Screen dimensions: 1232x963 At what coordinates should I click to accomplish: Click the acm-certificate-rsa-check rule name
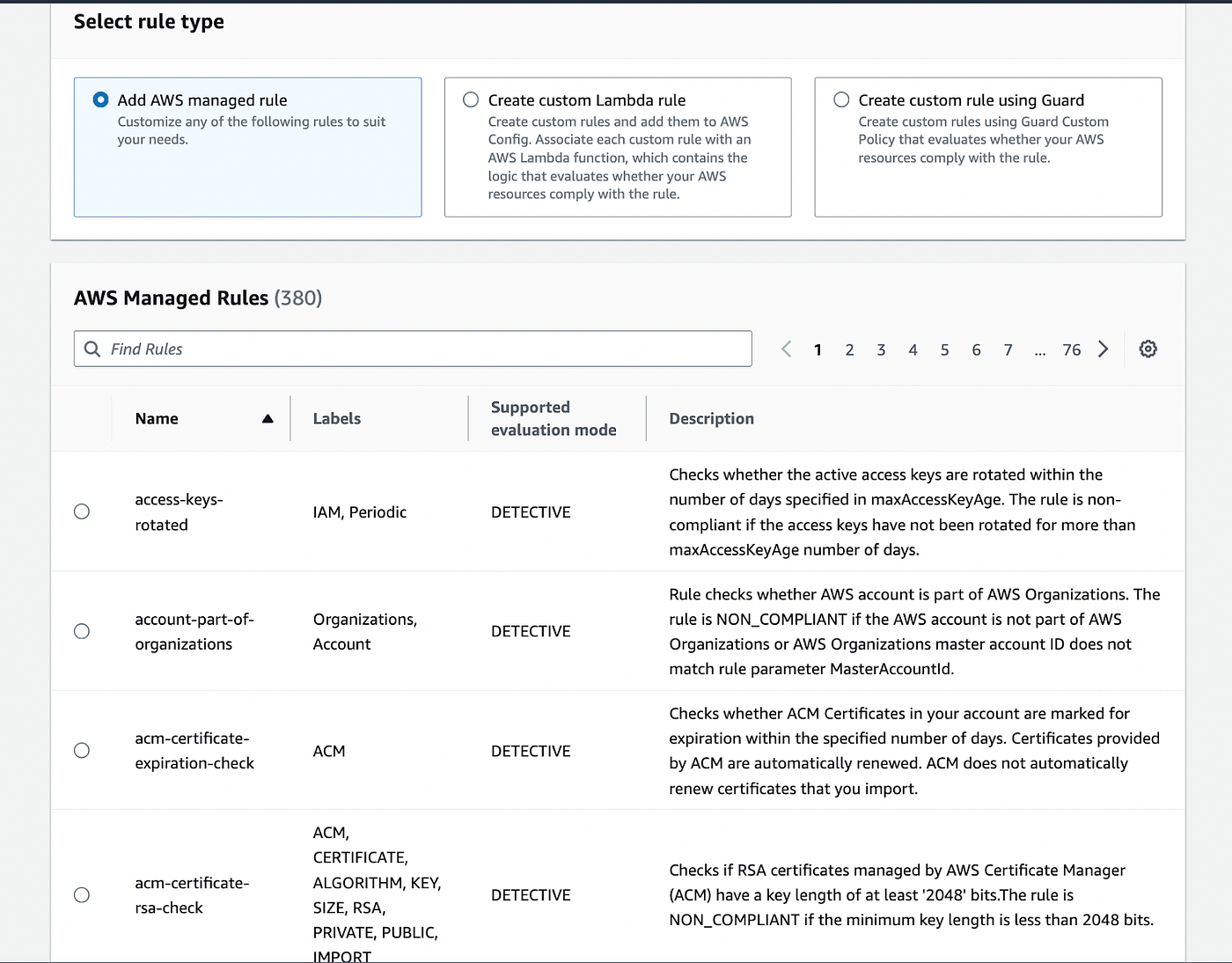click(x=192, y=894)
